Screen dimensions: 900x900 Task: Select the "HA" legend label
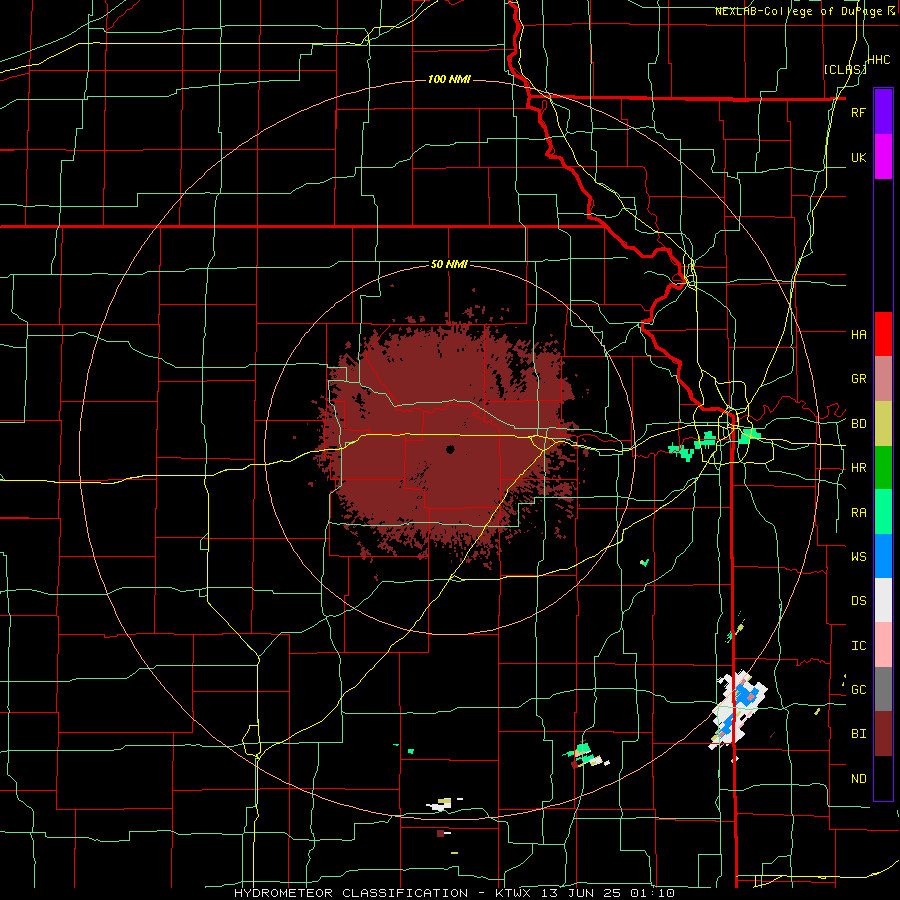pos(858,335)
